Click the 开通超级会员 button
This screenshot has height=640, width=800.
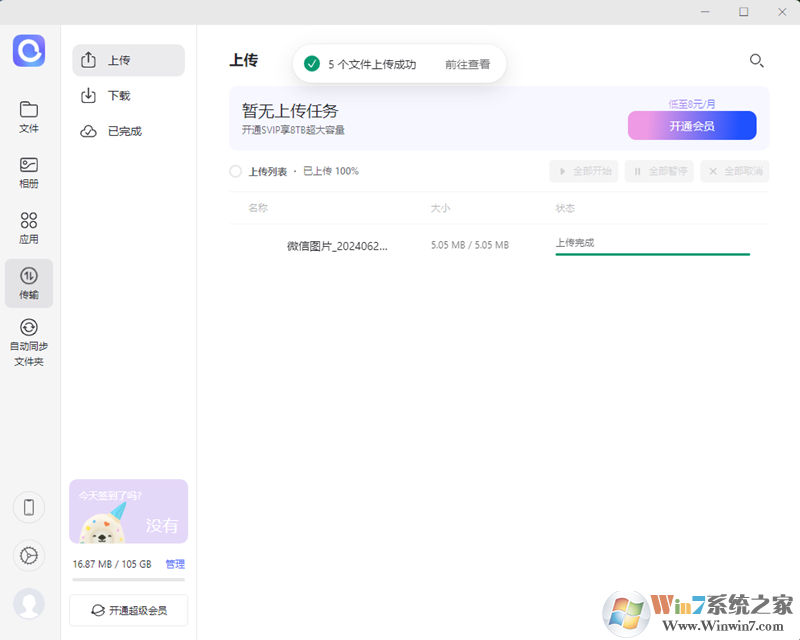point(129,610)
